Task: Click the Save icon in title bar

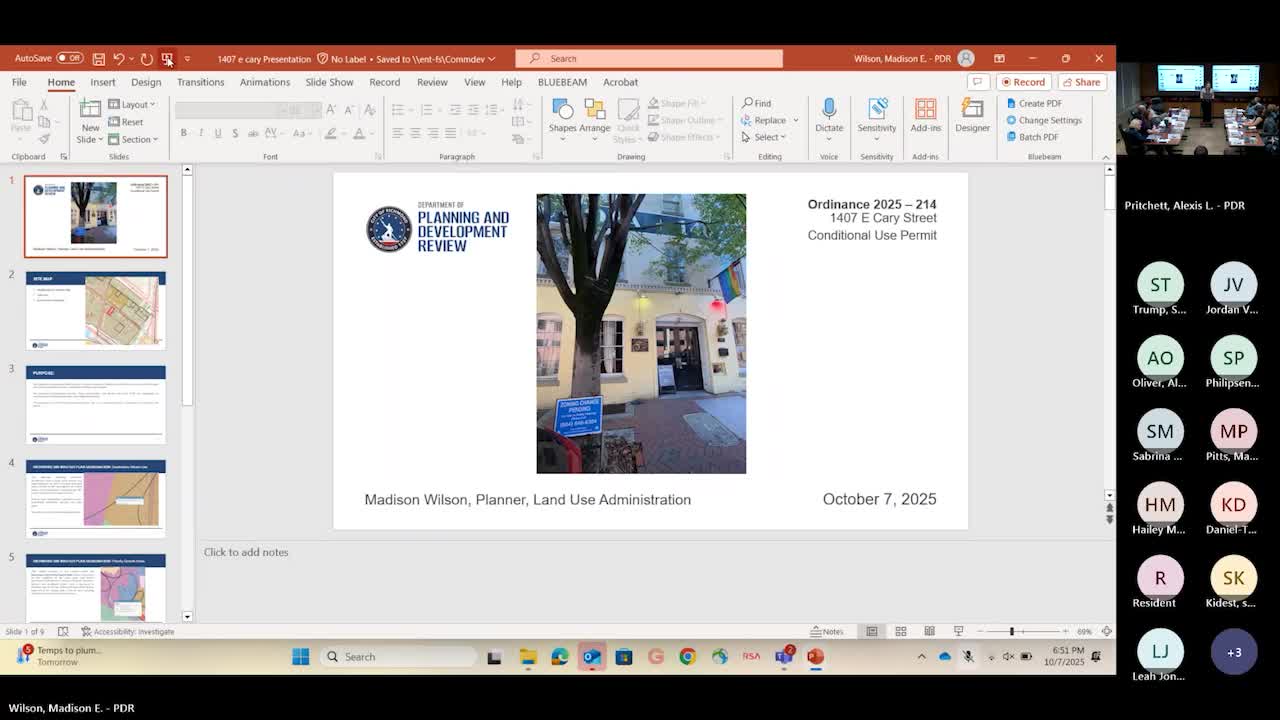Action: [99, 59]
